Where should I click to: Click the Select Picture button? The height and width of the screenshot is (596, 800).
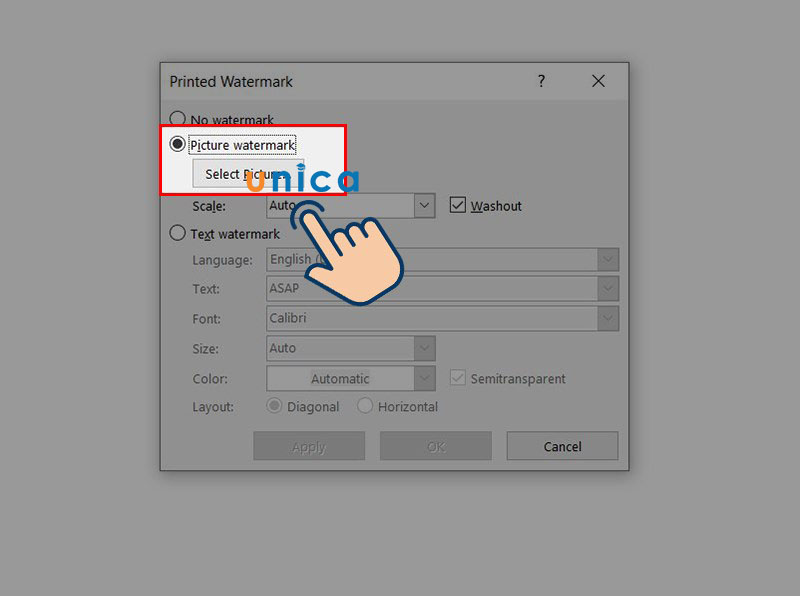pyautogui.click(x=248, y=174)
